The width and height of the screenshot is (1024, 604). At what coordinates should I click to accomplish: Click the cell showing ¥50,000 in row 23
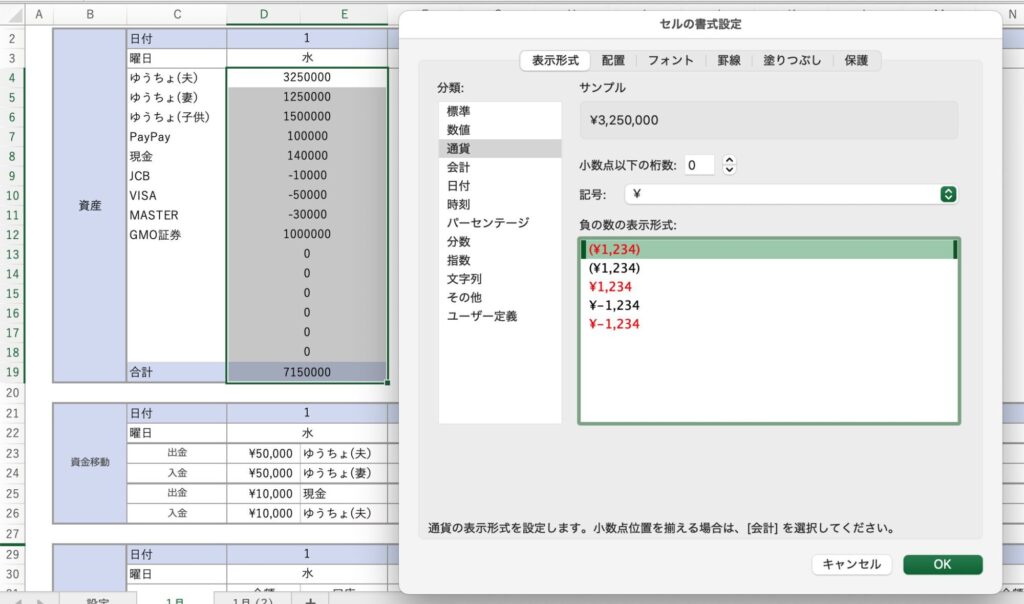pos(263,454)
